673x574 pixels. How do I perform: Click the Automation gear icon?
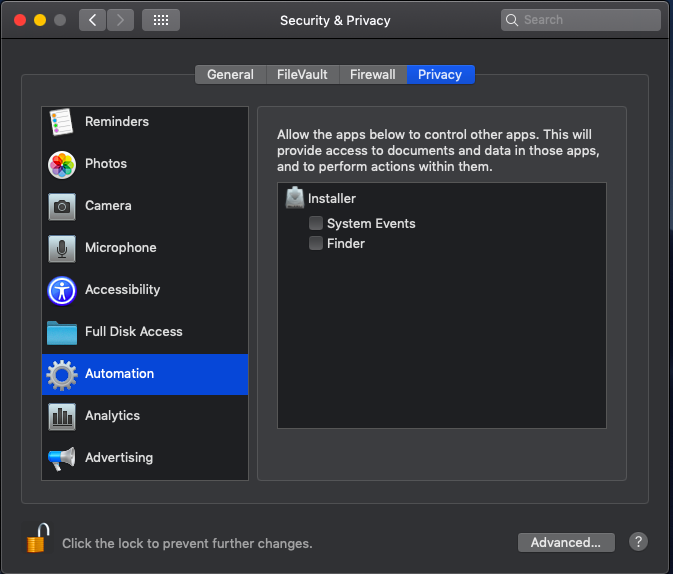click(x=62, y=375)
